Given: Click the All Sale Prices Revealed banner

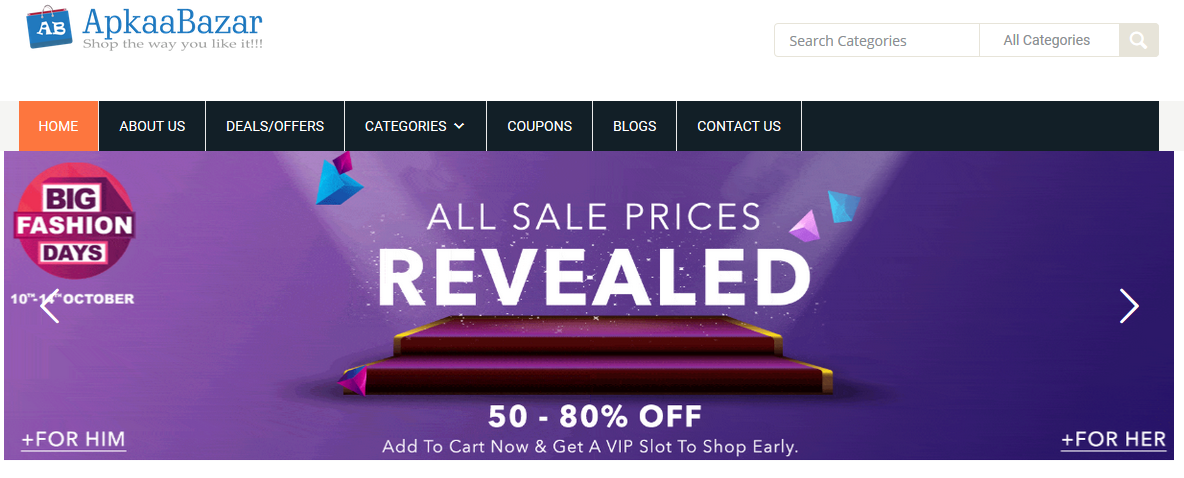Looking at the screenshot, I should click(x=589, y=305).
